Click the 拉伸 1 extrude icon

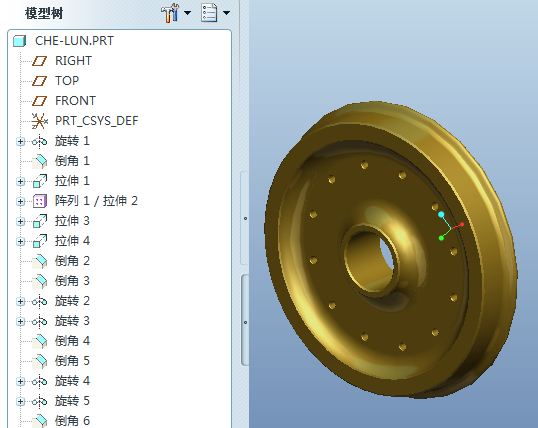(x=40, y=181)
